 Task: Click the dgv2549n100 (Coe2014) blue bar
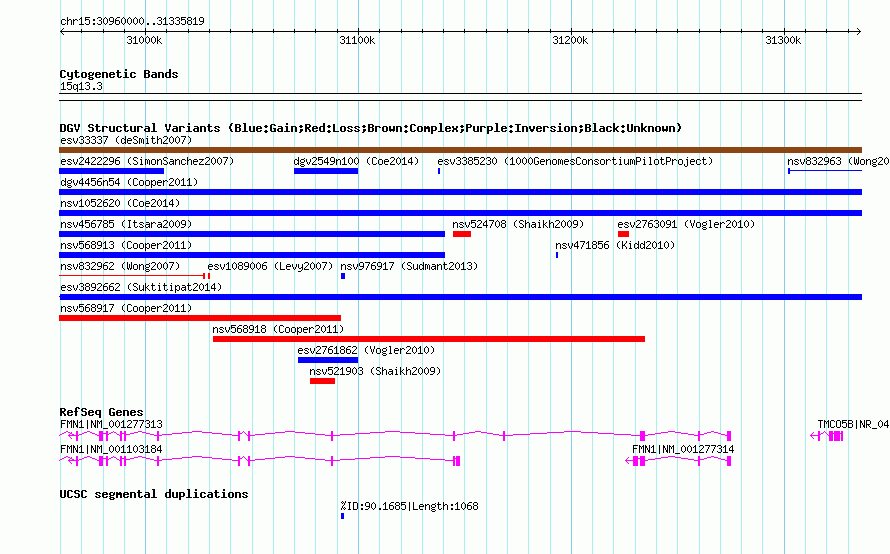[326, 171]
